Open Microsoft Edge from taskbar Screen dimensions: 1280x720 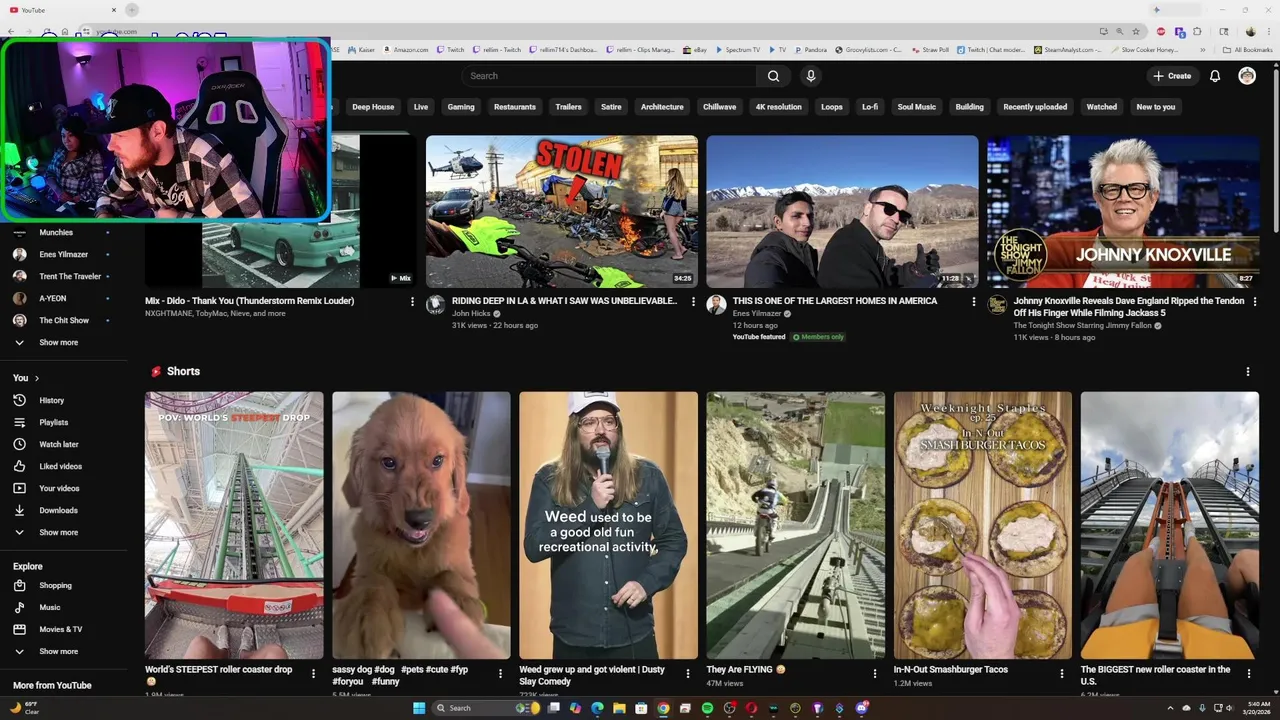(597, 708)
